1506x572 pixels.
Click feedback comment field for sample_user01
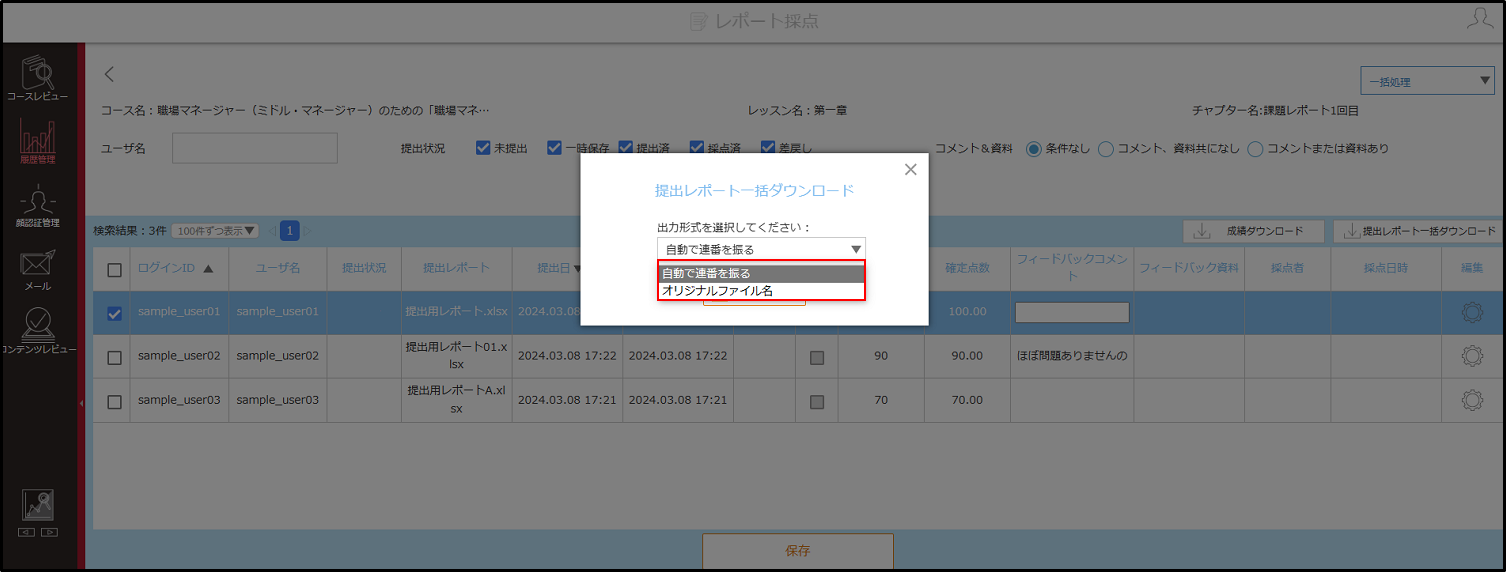pyautogui.click(x=1072, y=313)
